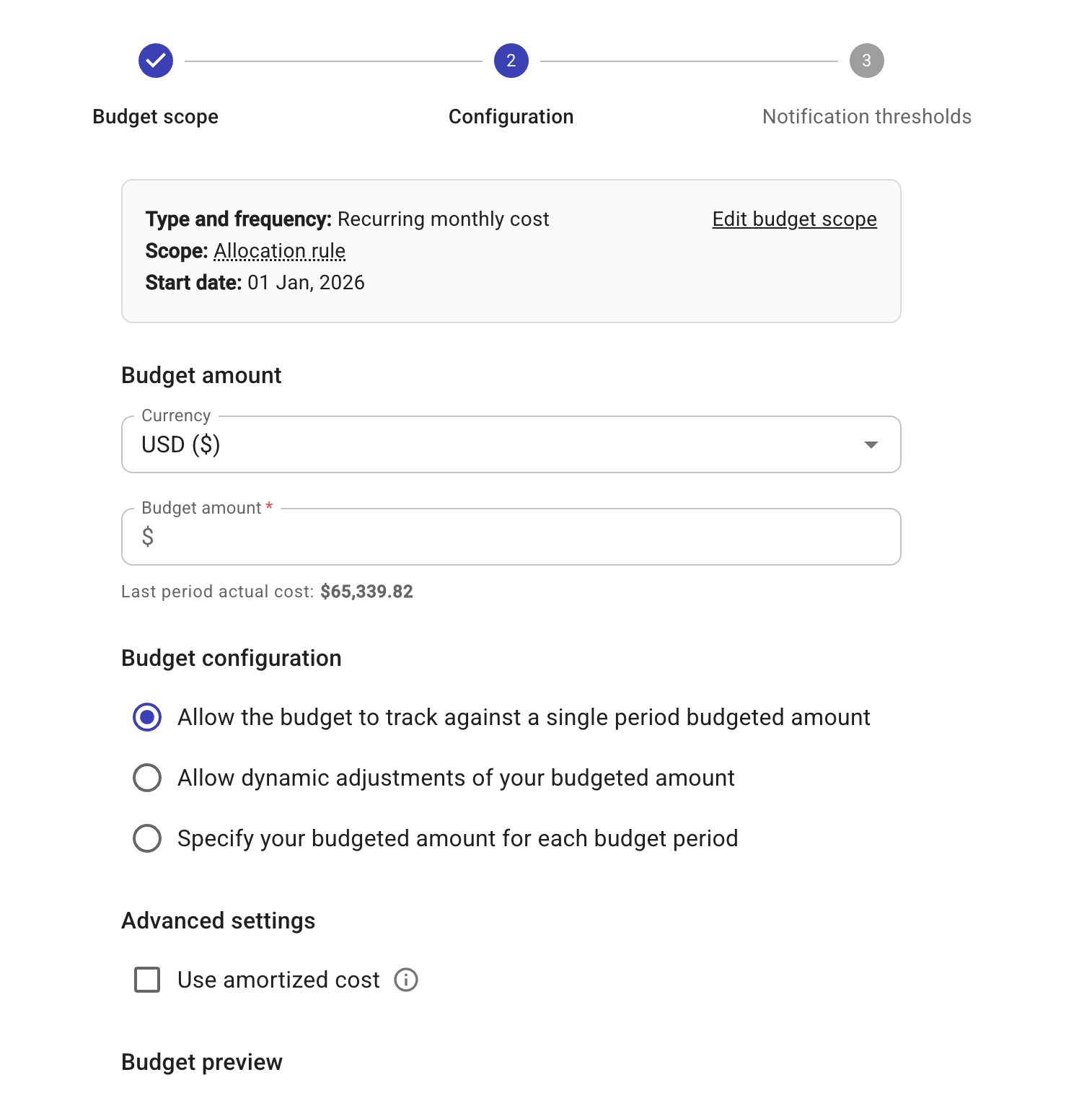
Task: Choose specify amount for each budget period
Action: tap(147, 838)
